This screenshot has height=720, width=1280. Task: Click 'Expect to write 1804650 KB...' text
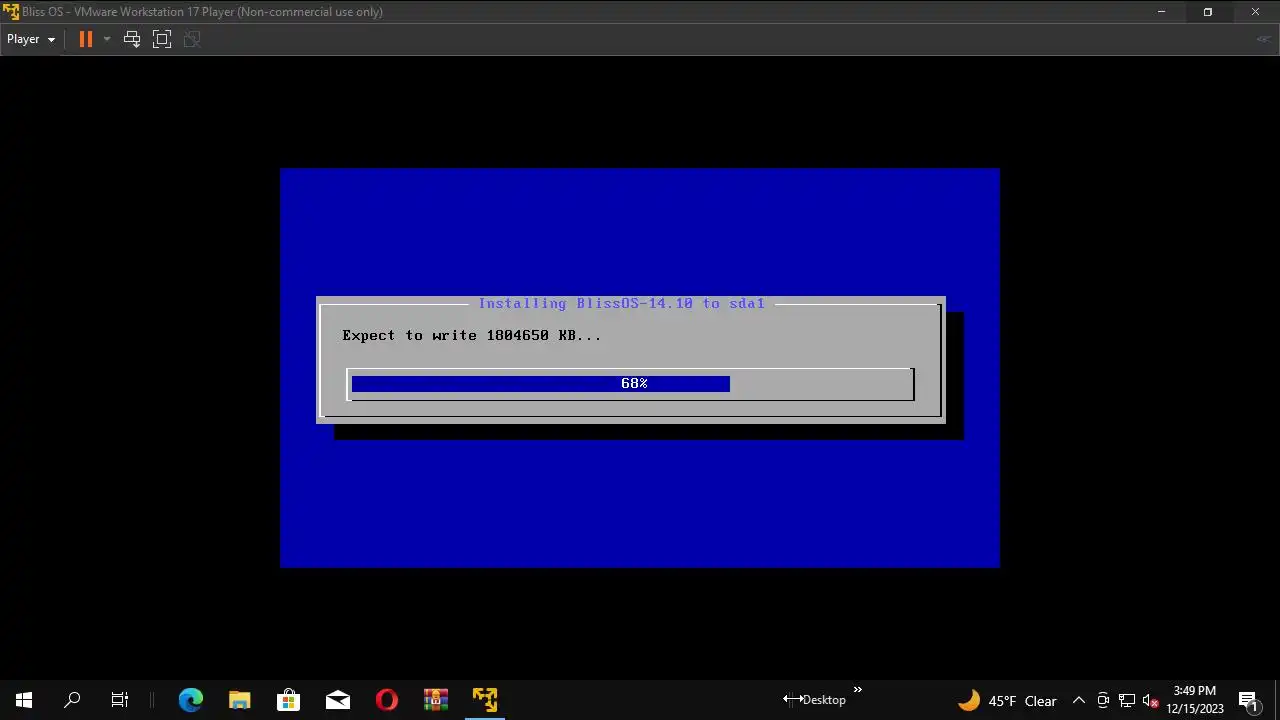[472, 335]
